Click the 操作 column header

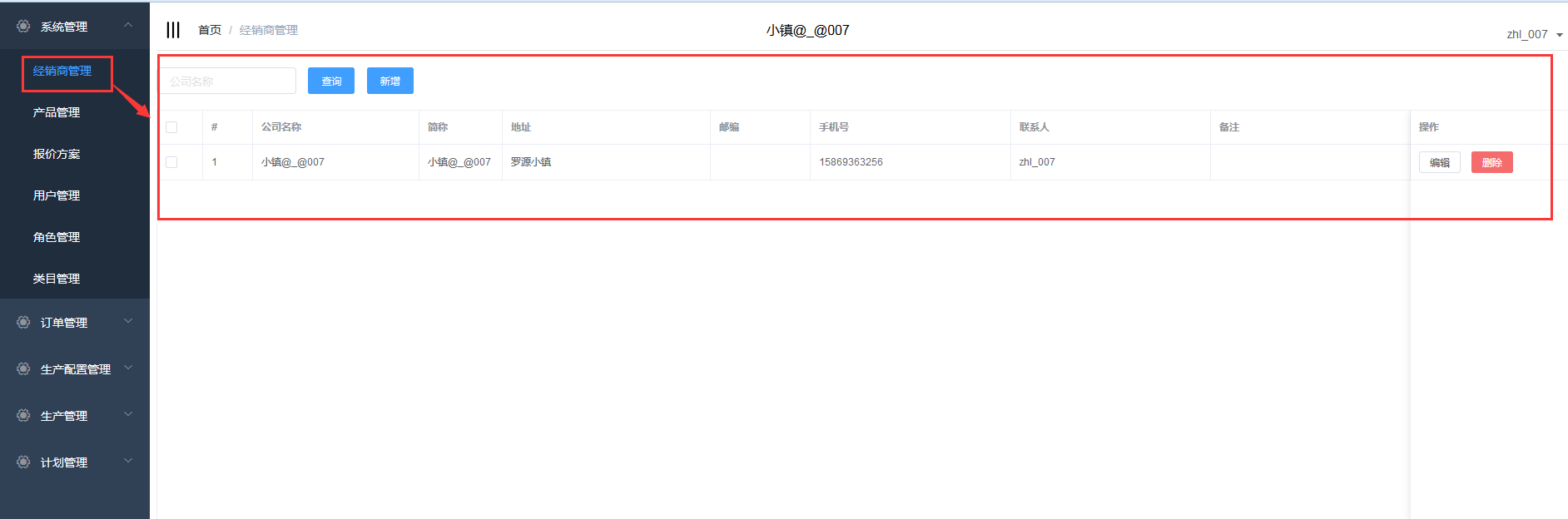pyautogui.click(x=1429, y=127)
